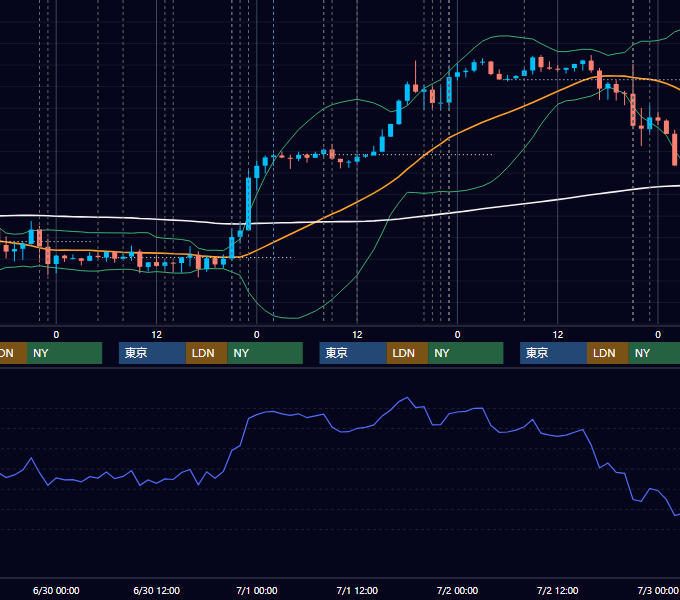
Task: Click the 7/2 00:00 date label
Action: (x=457, y=590)
